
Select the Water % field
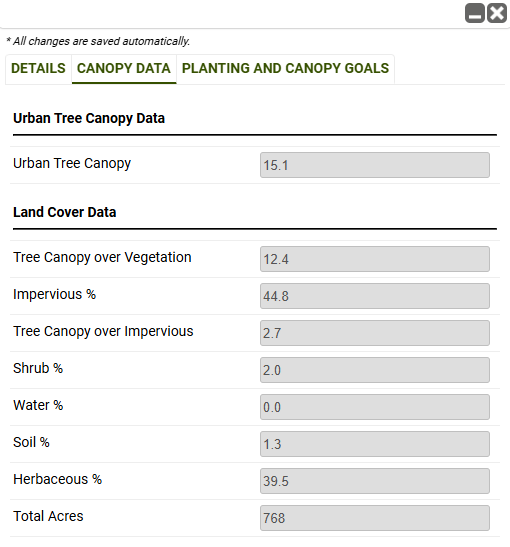point(375,407)
